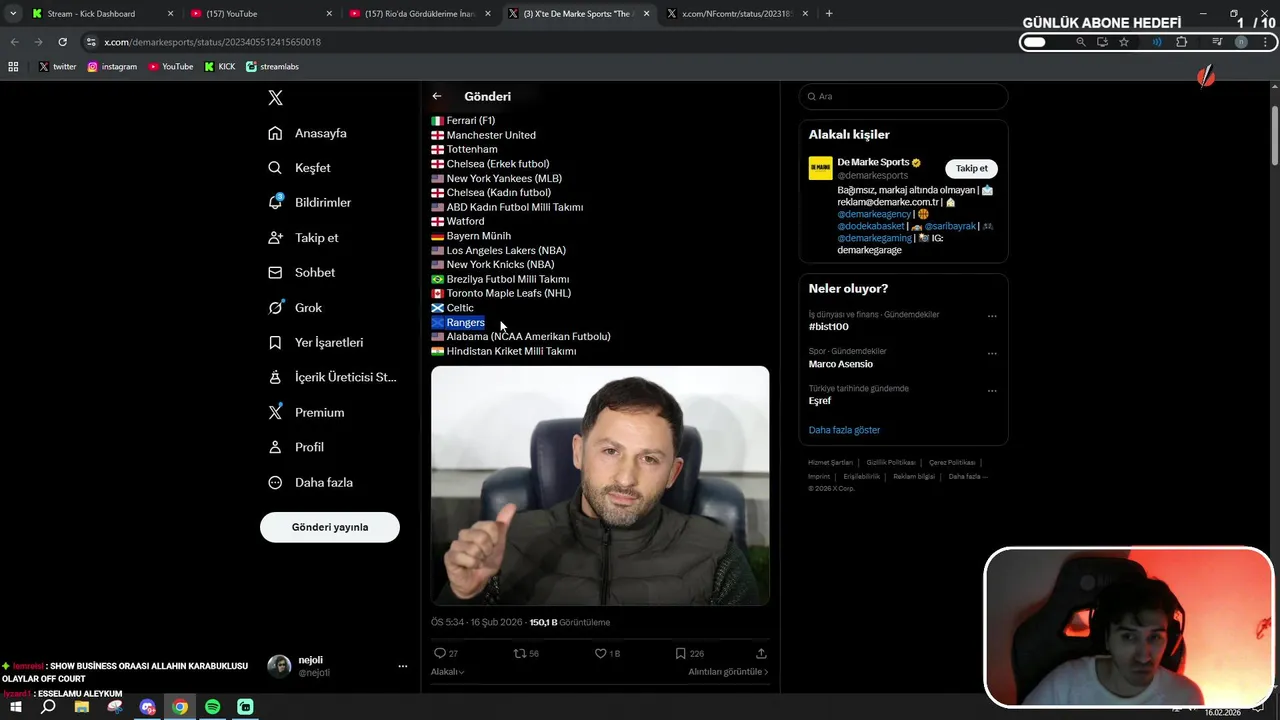
Task: Open more options for #bist100 trend
Action: [x=992, y=316]
